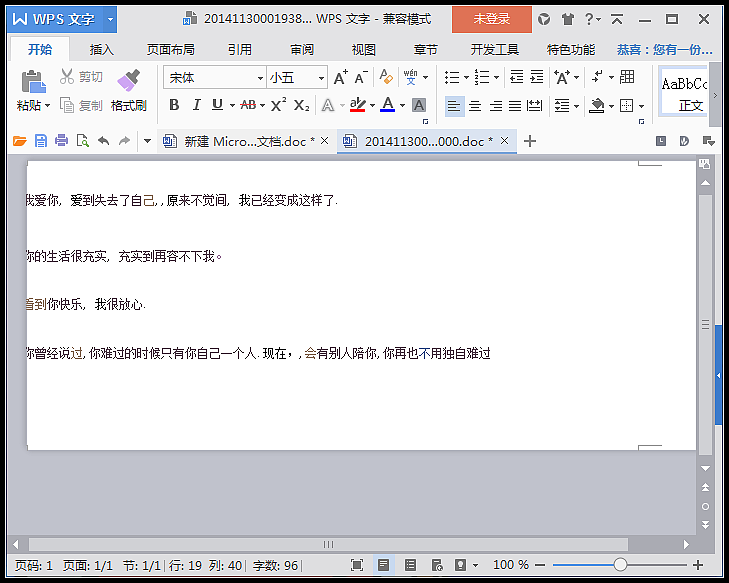
Task: Apply character shading A icon
Action: tap(419, 106)
